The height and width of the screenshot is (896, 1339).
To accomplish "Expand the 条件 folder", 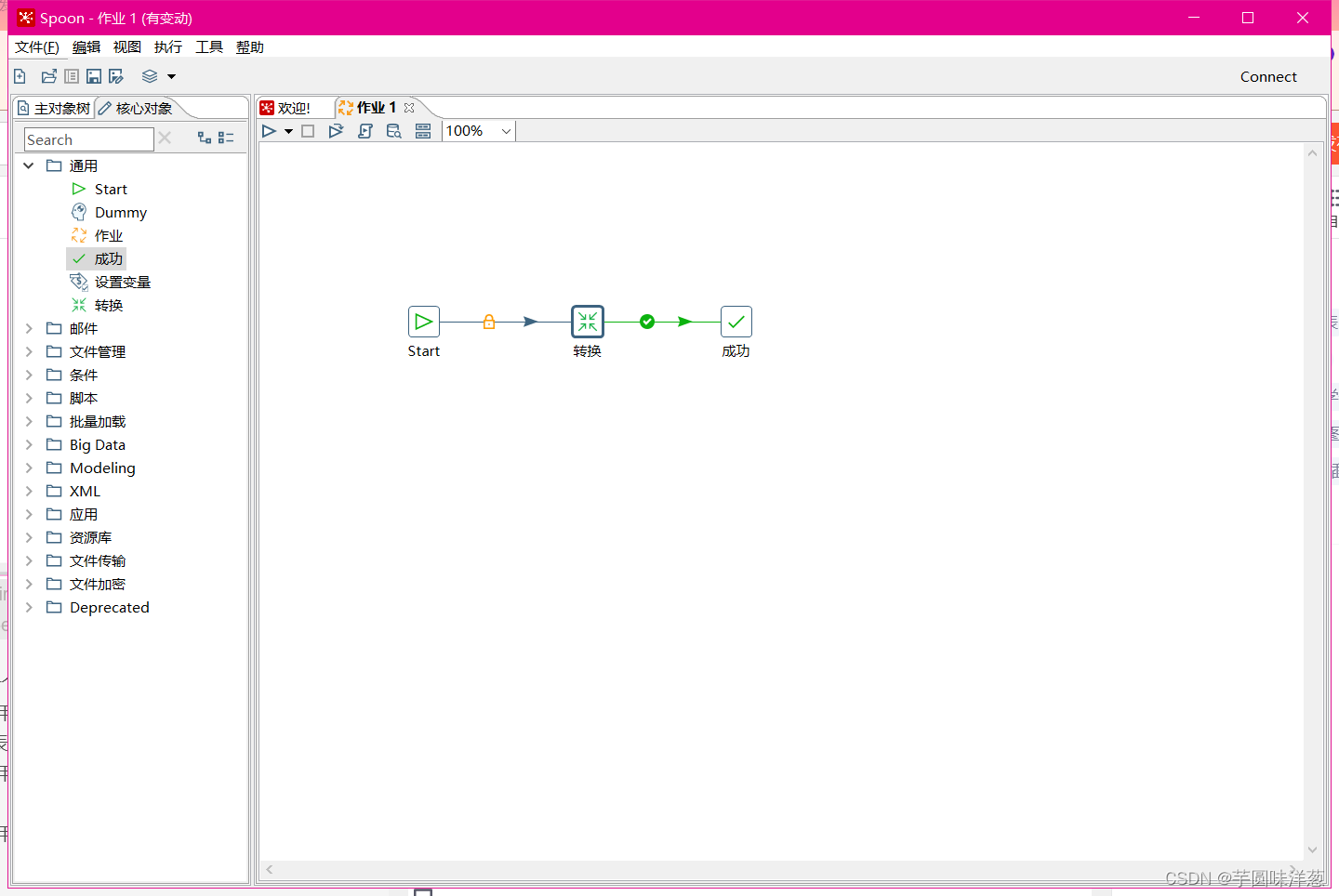I will tap(29, 375).
